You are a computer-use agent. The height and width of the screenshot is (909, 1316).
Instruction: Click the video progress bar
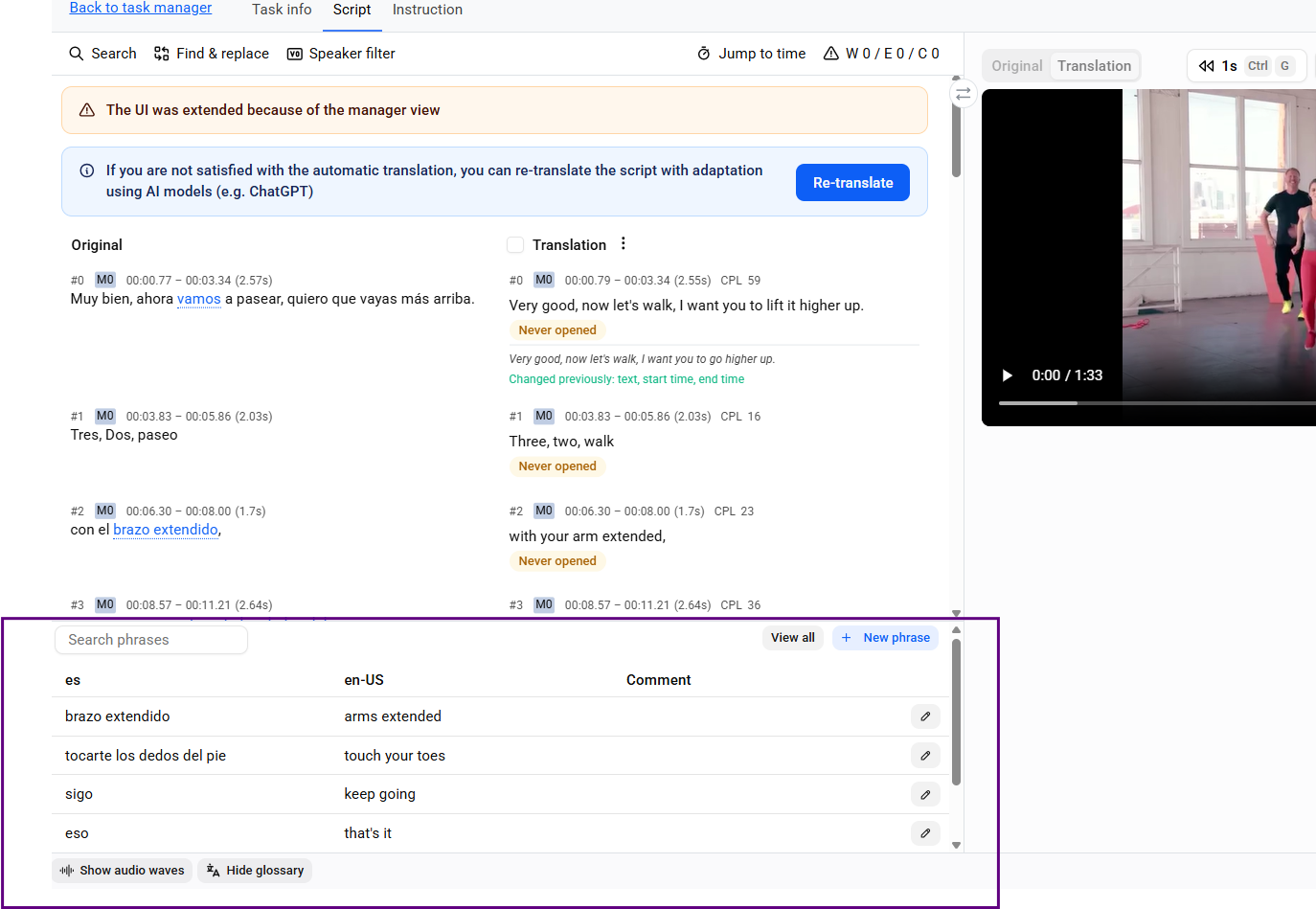pos(1157,403)
